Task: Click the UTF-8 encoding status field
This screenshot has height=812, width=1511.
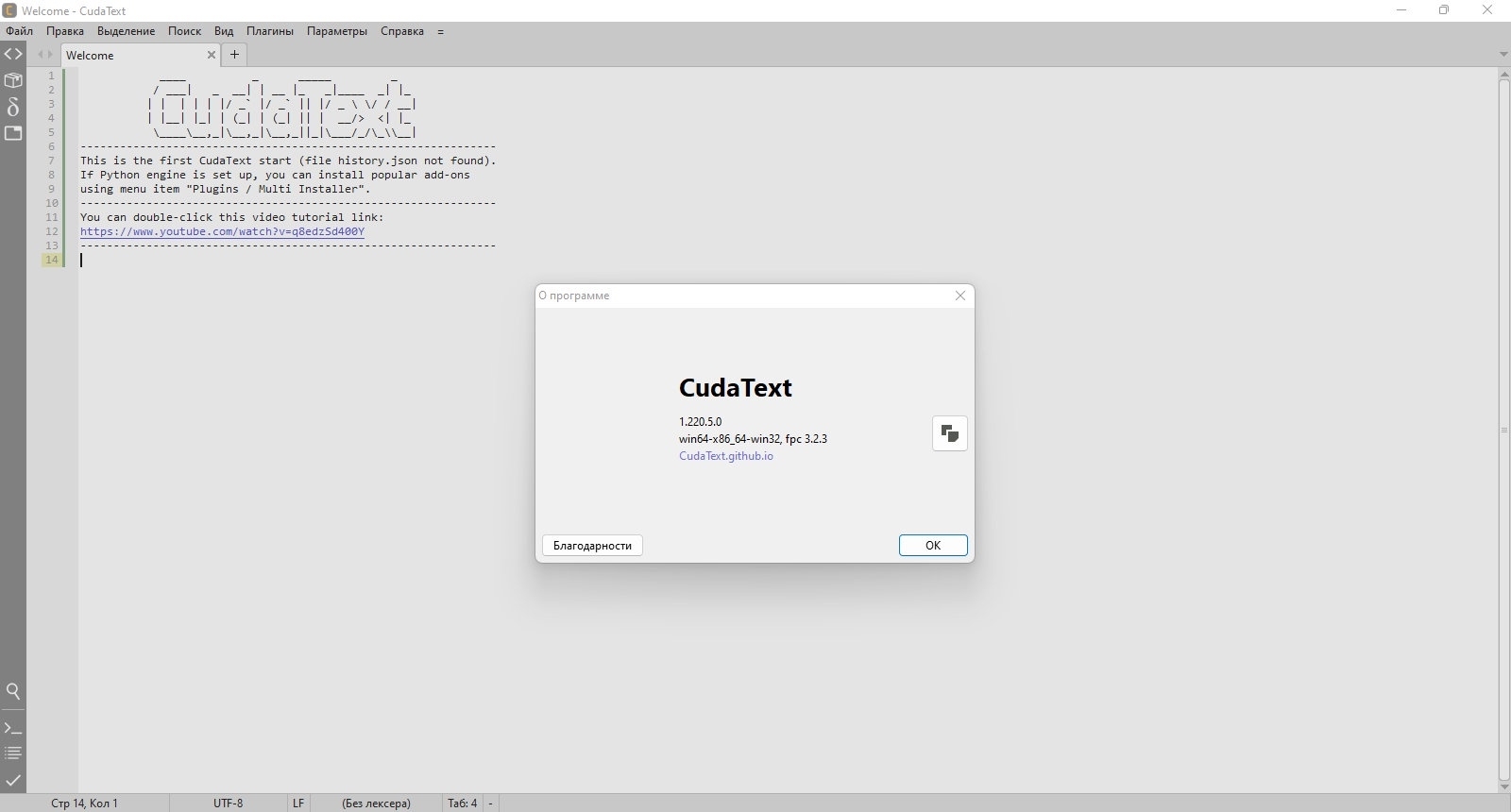Action: (228, 803)
